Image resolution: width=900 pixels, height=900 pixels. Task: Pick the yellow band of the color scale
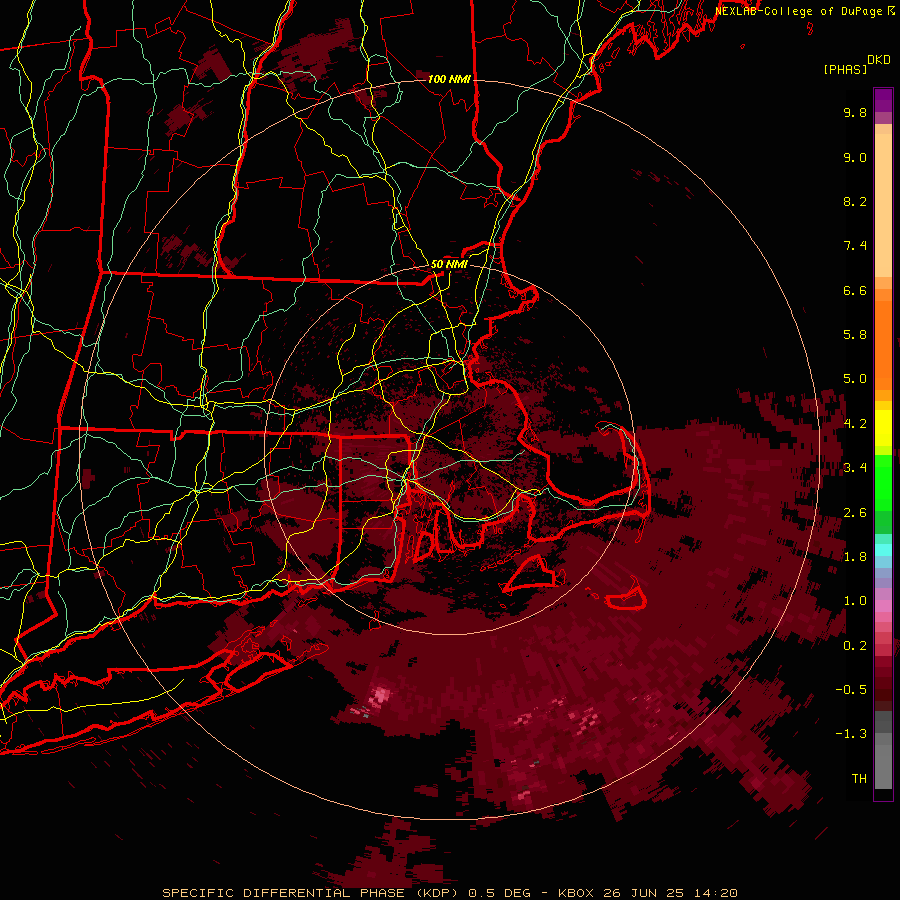coord(883,428)
